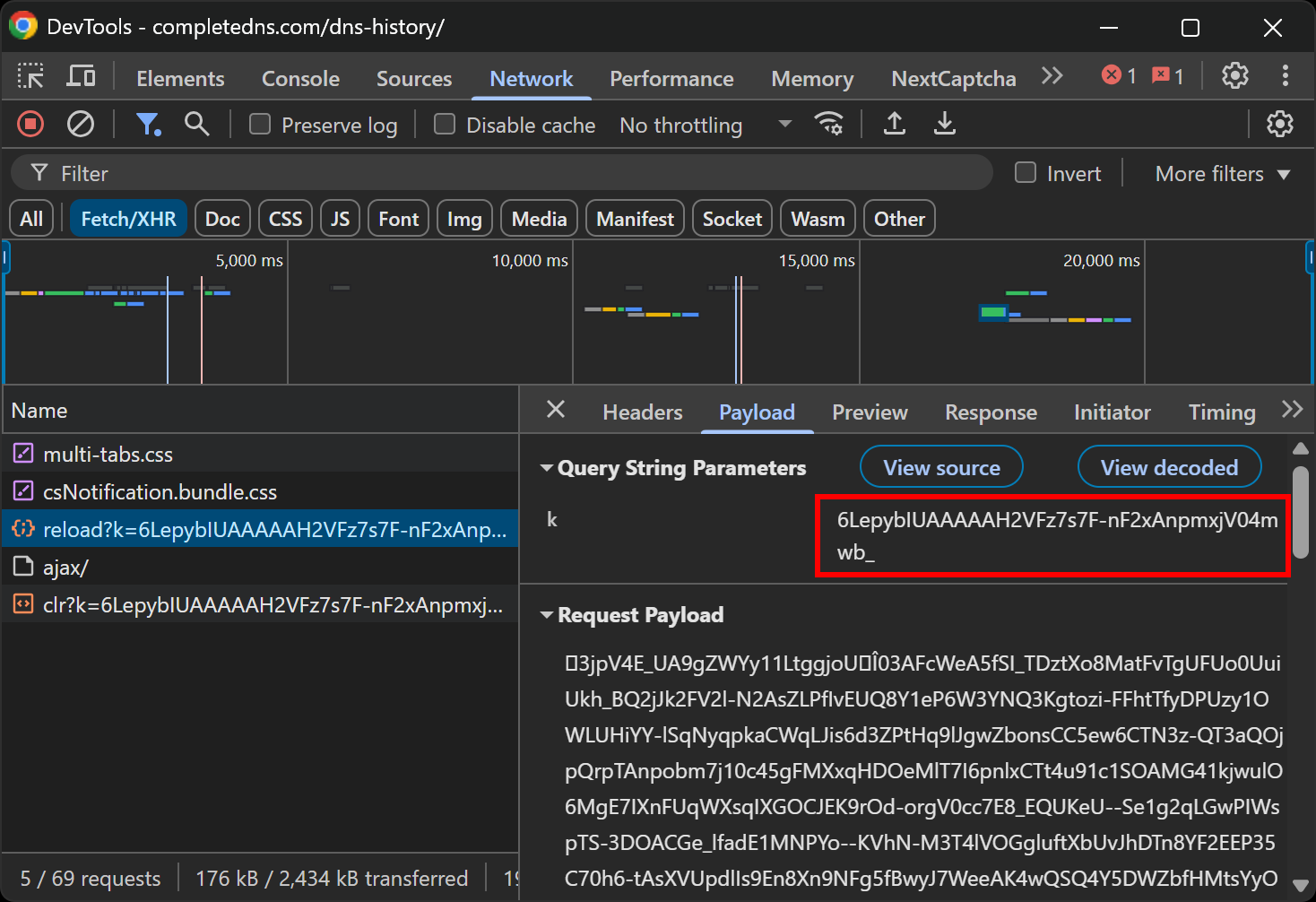Screen dimensions: 1316x902
Task: Open DevTools three-dot customize menu
Action: pos(1286,76)
